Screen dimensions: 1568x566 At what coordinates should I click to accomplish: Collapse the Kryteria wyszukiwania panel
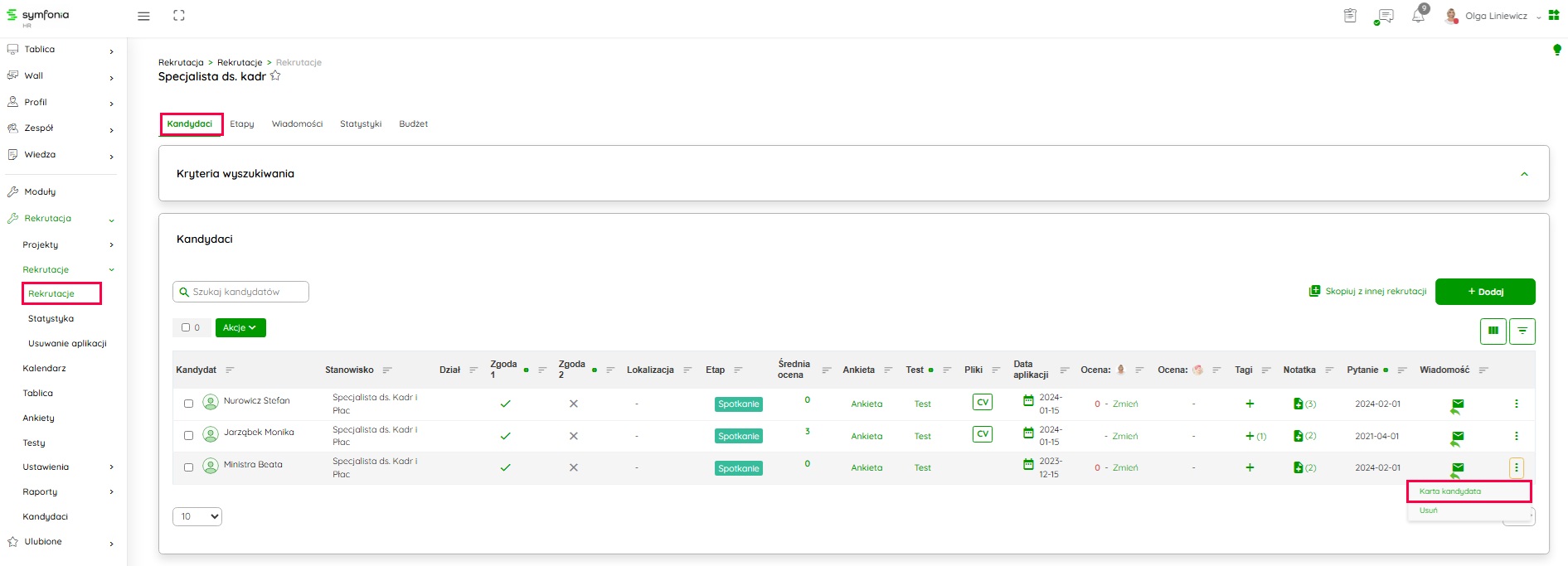point(1523,174)
